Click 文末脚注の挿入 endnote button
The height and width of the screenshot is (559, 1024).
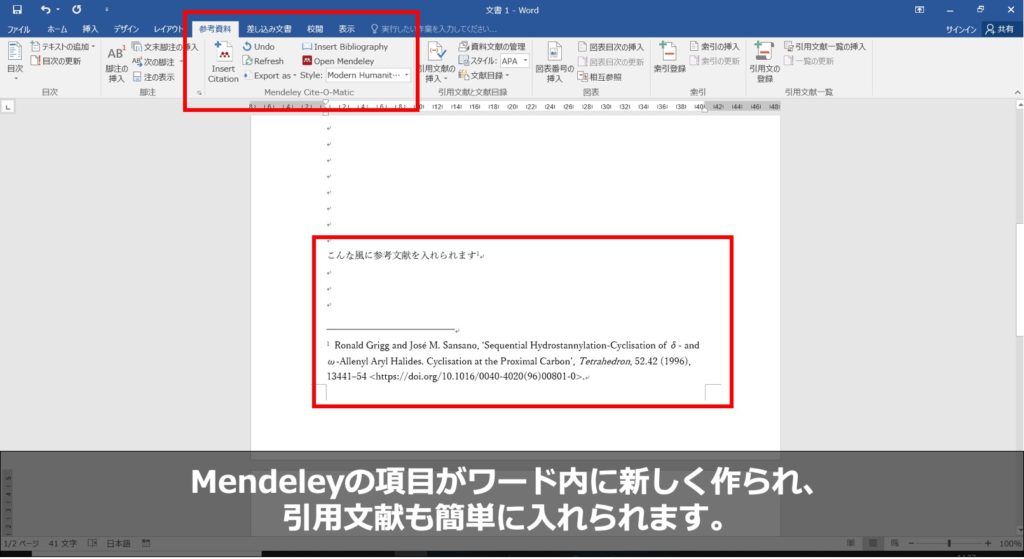[165, 47]
